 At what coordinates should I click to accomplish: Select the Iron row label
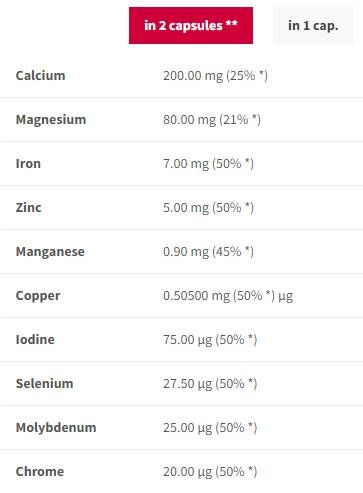click(28, 164)
